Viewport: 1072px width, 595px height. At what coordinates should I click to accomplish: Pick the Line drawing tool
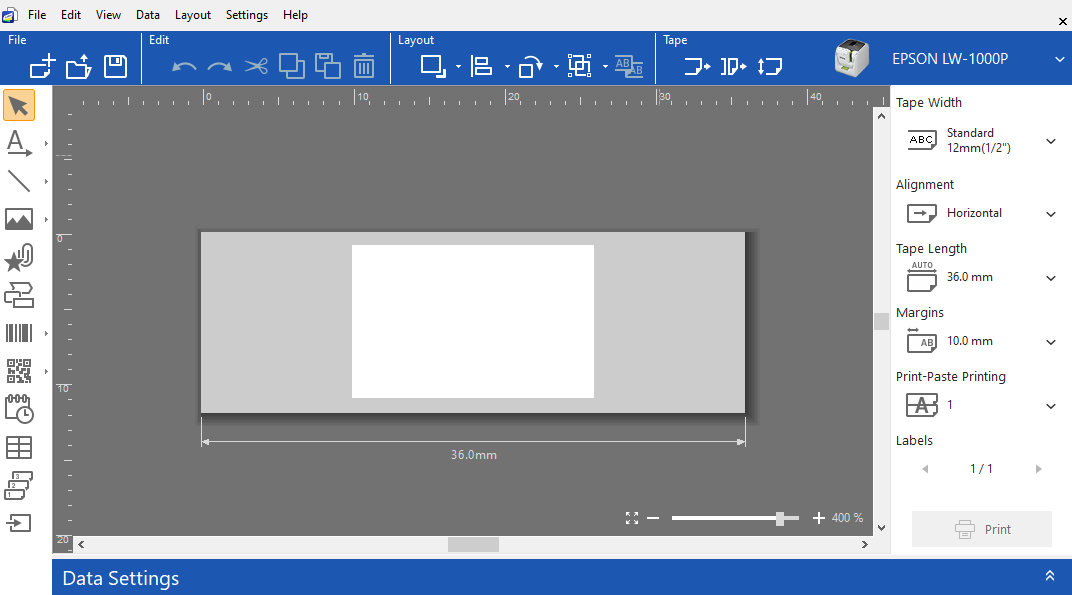pos(18,181)
